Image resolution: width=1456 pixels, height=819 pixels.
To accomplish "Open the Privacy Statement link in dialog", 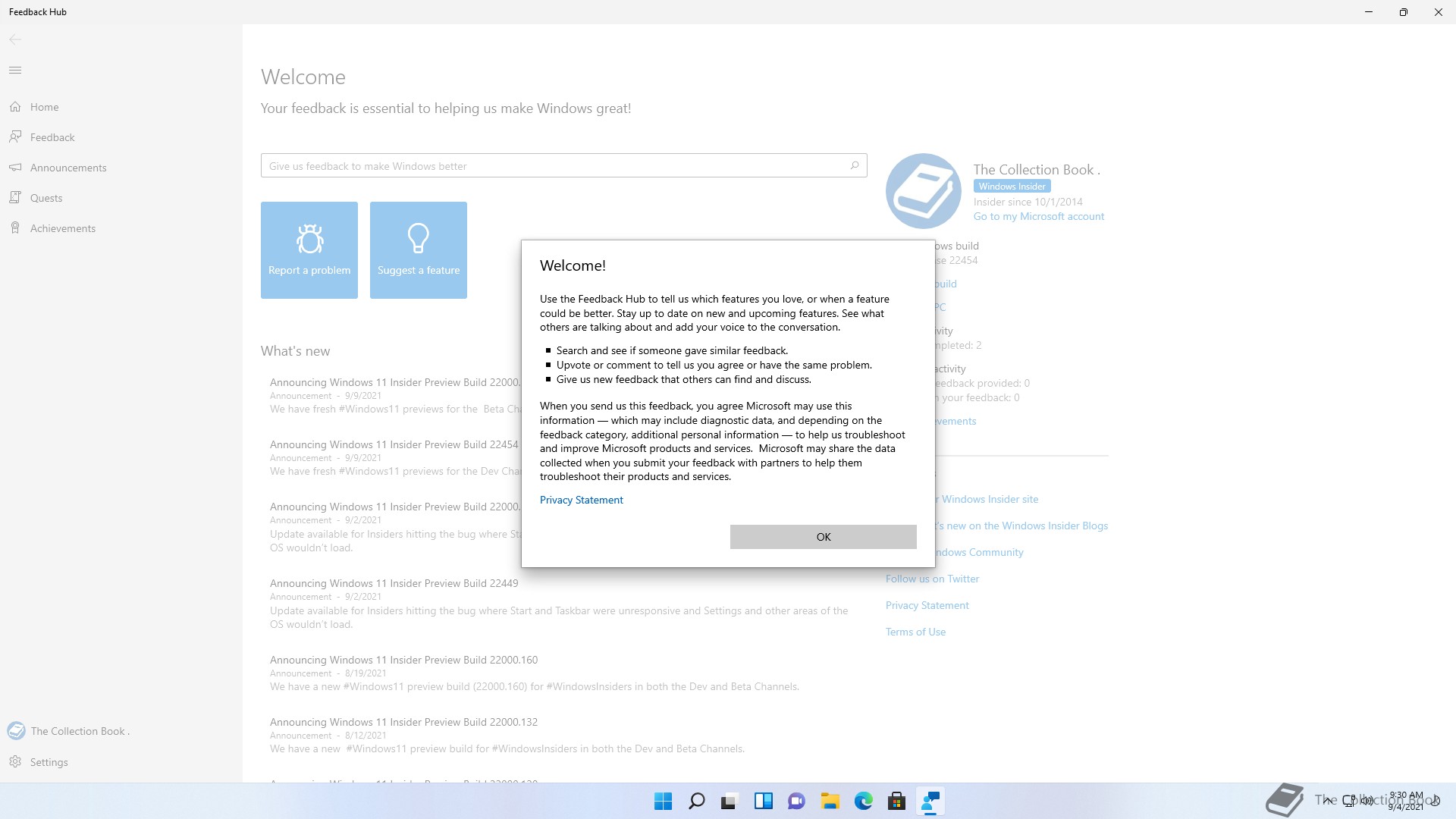I will tap(581, 500).
